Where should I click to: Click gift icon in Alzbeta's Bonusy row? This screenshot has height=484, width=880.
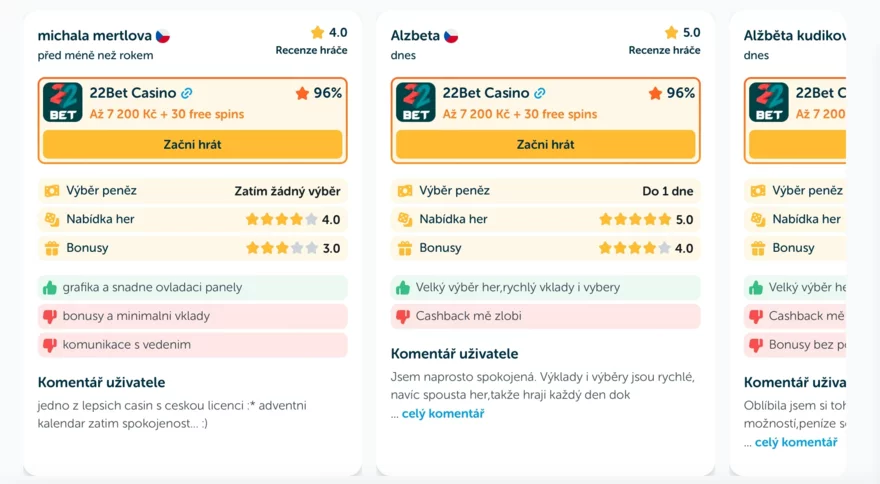click(404, 248)
